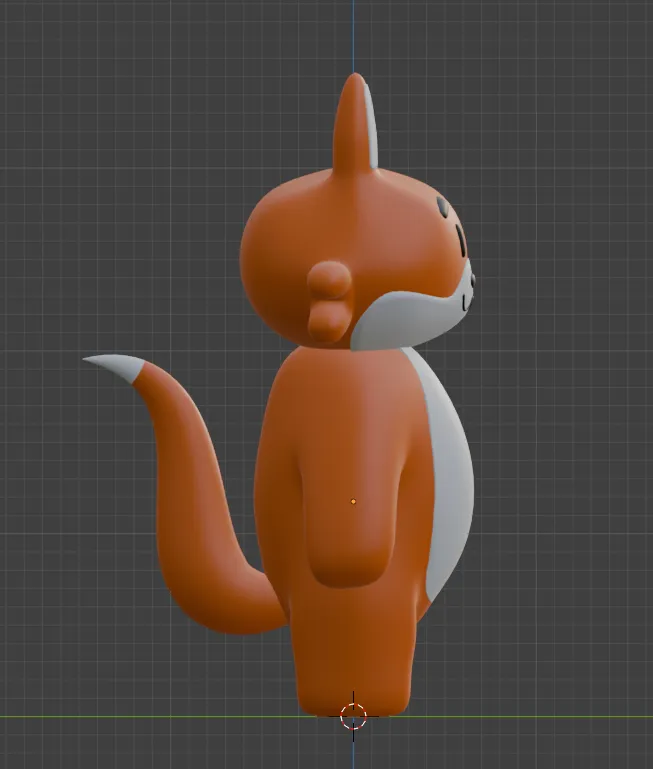
Task: Select the orange object origin dot
Action: (353, 501)
